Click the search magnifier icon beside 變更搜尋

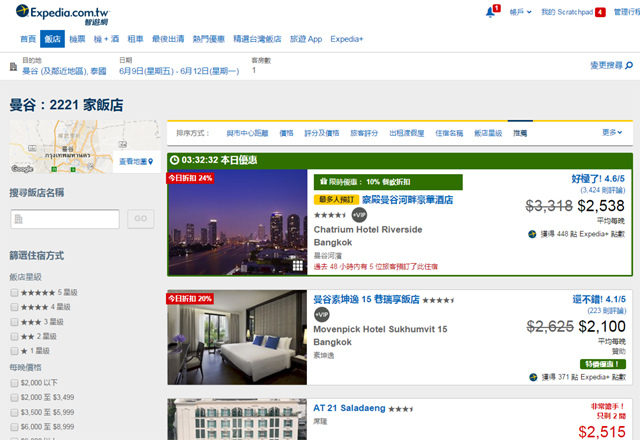pos(629,65)
